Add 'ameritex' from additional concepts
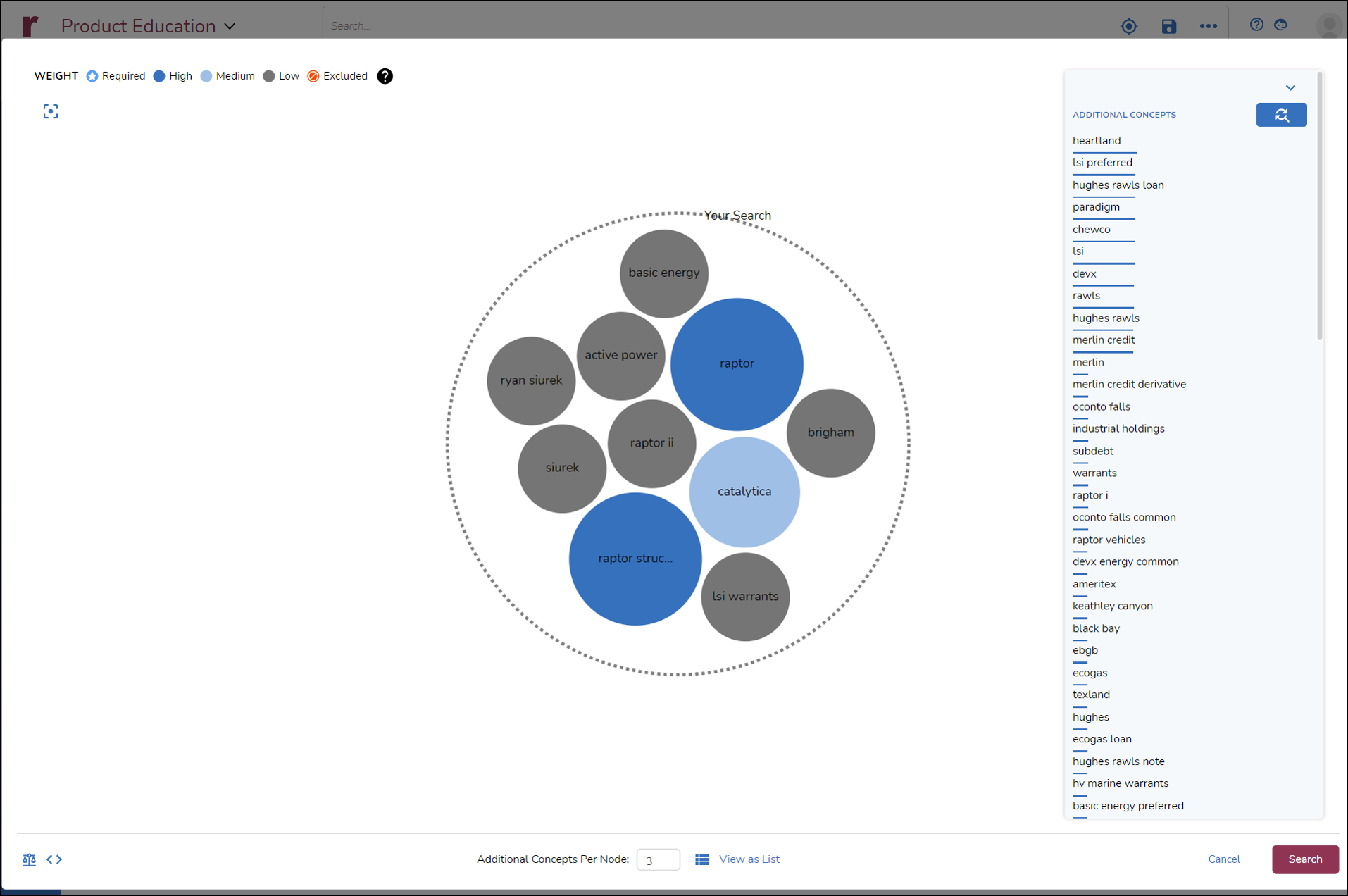This screenshot has width=1348, height=896. click(1094, 585)
